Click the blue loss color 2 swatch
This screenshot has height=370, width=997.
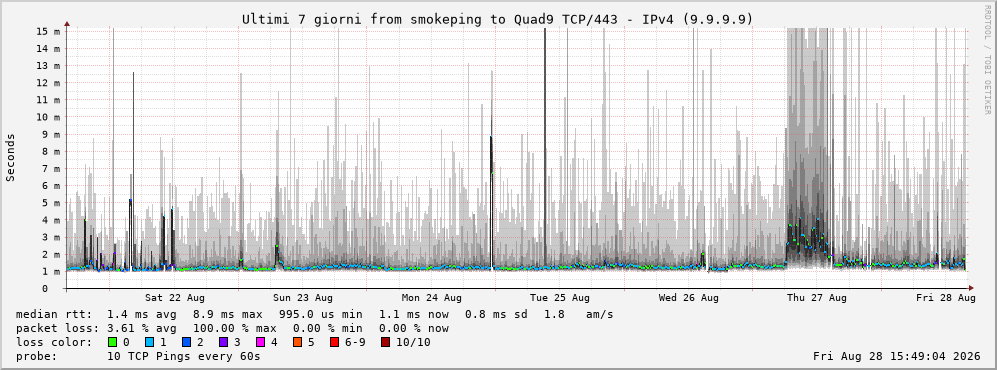tap(185, 343)
